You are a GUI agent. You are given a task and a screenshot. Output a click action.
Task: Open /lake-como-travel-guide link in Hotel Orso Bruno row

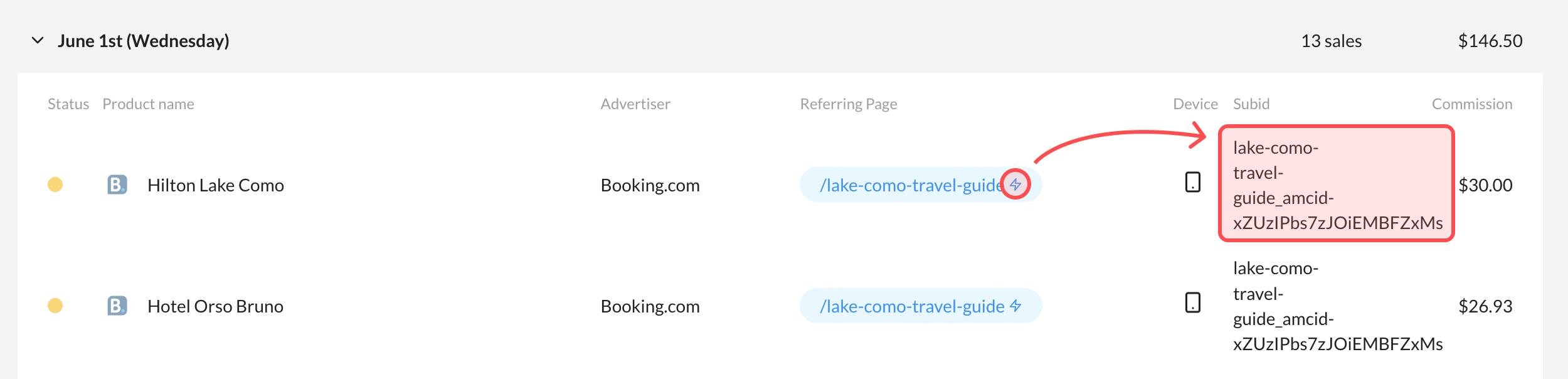click(x=912, y=306)
